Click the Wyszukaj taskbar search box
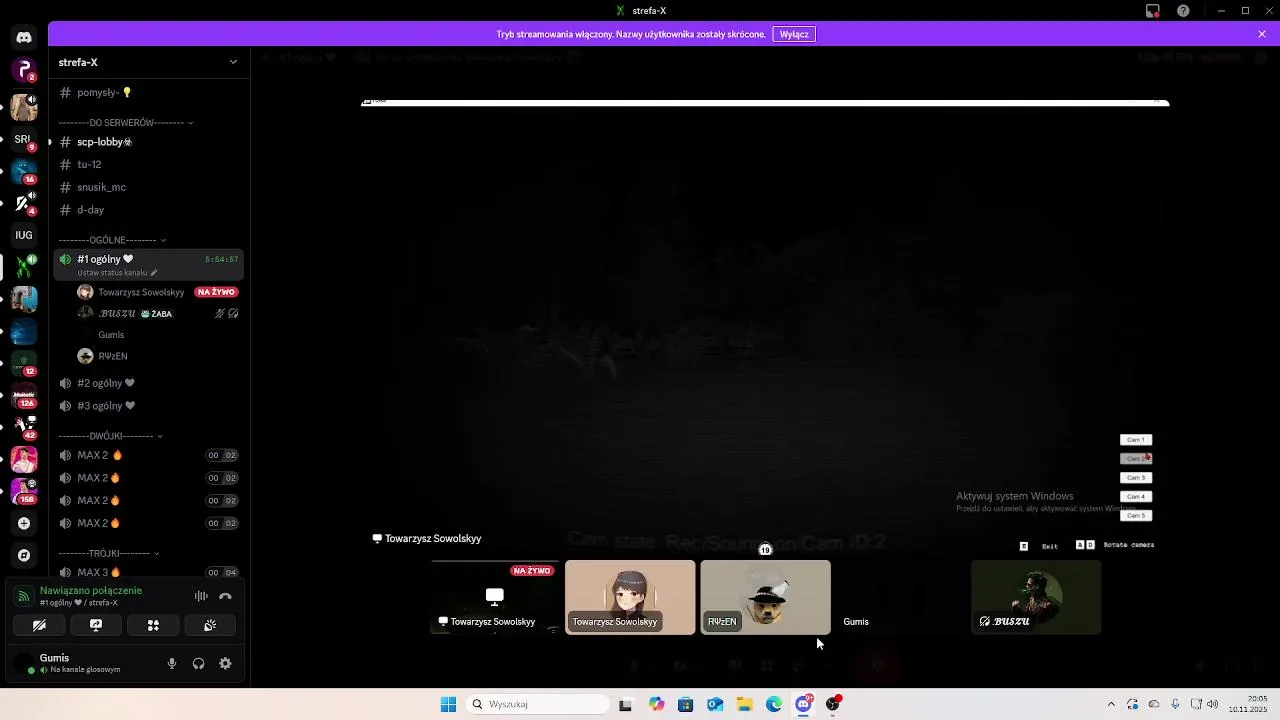Screen dimensions: 1280x720 (x=539, y=704)
